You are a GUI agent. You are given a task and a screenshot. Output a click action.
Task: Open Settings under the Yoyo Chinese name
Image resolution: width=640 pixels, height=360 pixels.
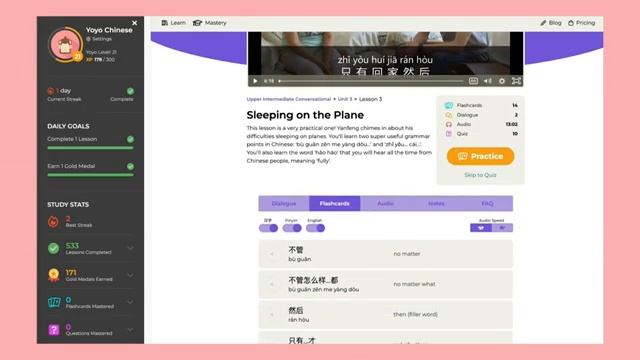coord(99,39)
